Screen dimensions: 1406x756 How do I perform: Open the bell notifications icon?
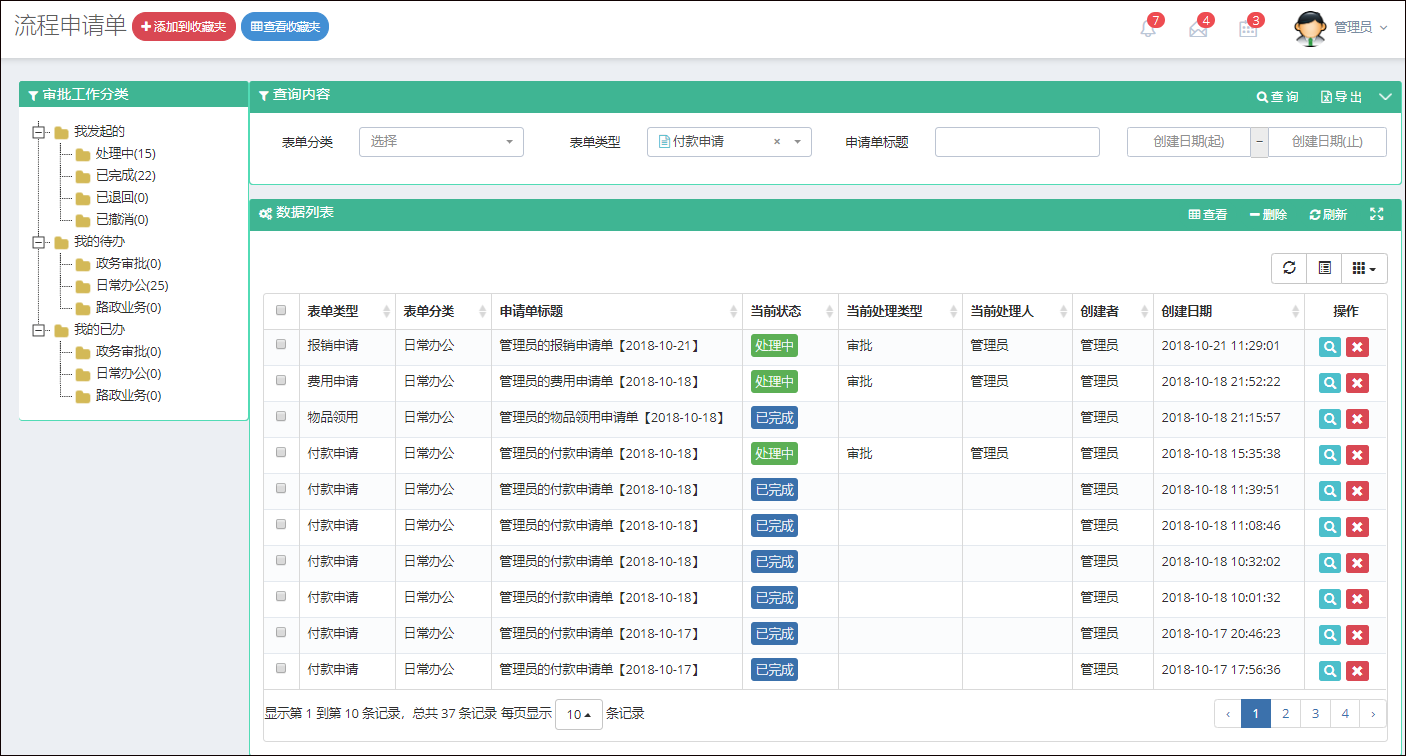(1148, 29)
